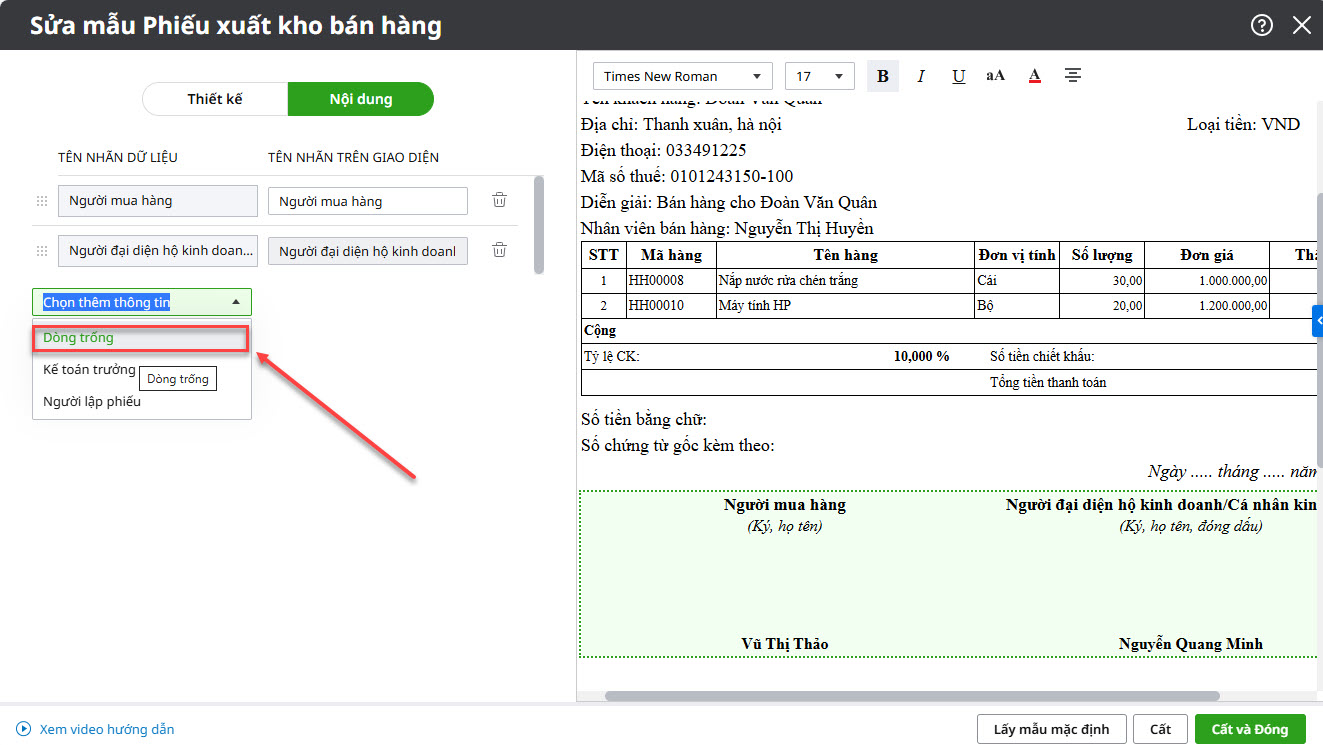Open Times New Roman font dropdown
This screenshot has width=1323, height=745.
pyautogui.click(x=682, y=76)
